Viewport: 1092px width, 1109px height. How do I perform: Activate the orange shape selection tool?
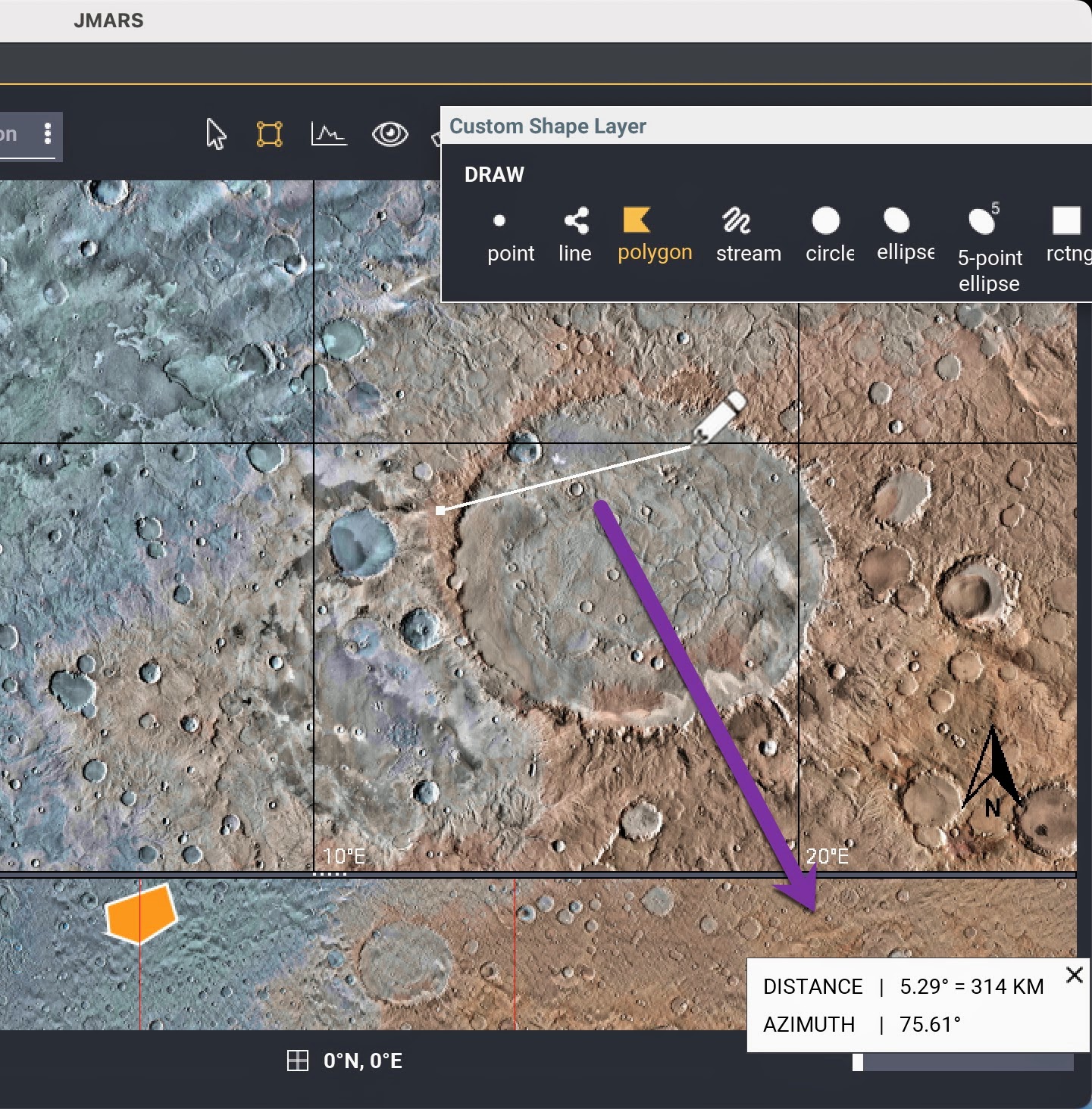pyautogui.click(x=269, y=135)
